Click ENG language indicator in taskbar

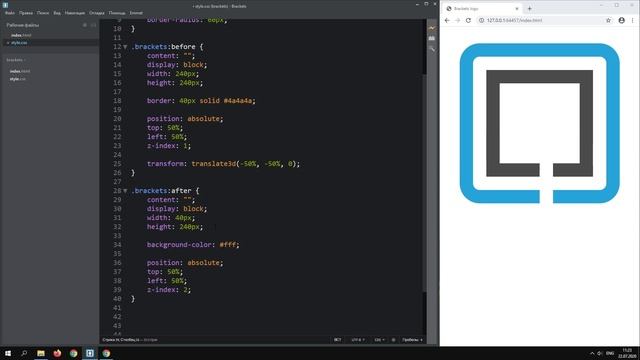610,353
